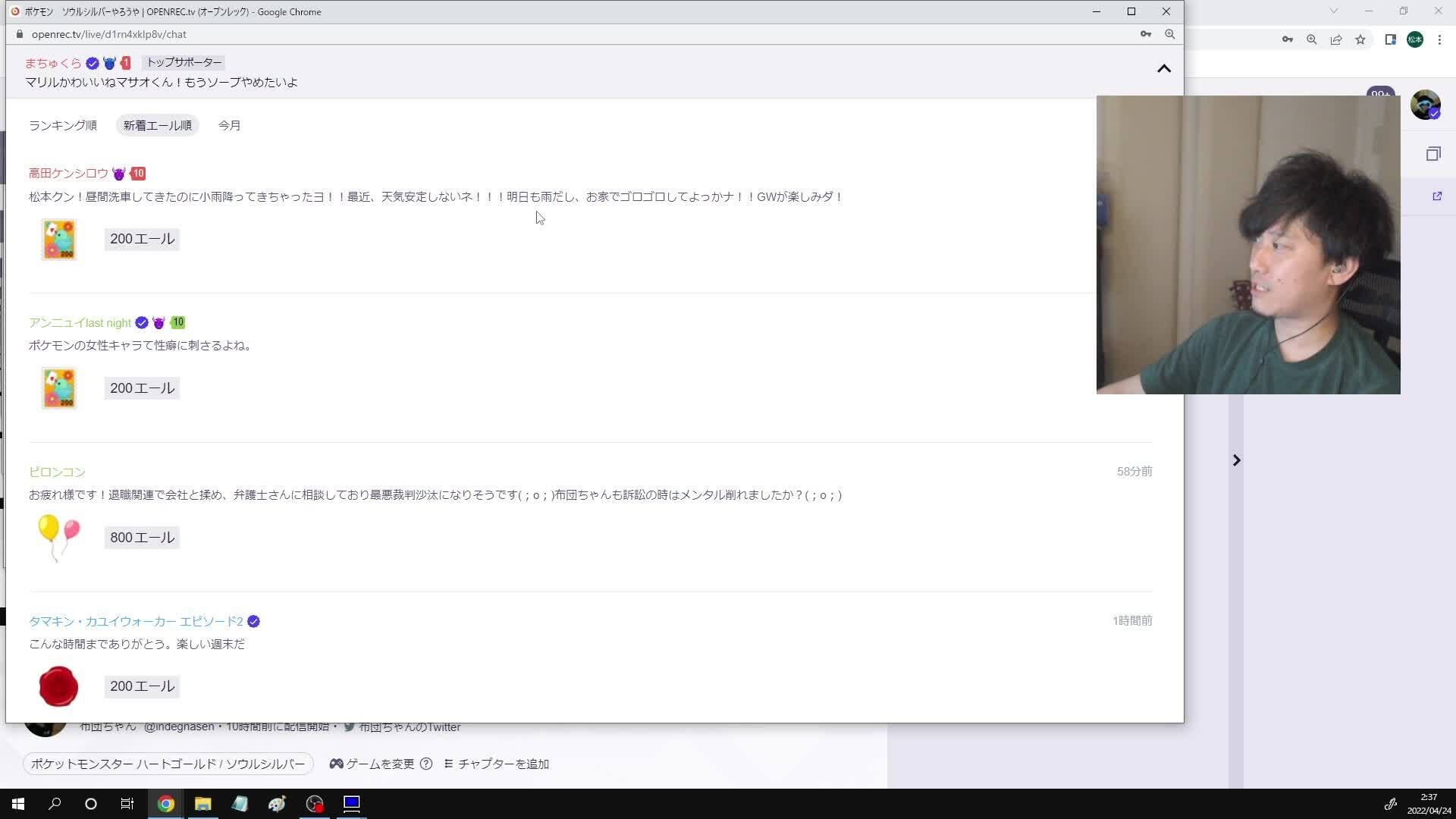Image resolution: width=1456 pixels, height=819 pixels.
Task: Click the green level 10 badge of アンニュイlast night
Action: pyautogui.click(x=177, y=323)
